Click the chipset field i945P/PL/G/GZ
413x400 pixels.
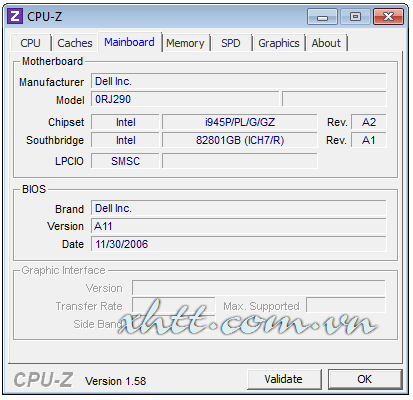[240, 122]
